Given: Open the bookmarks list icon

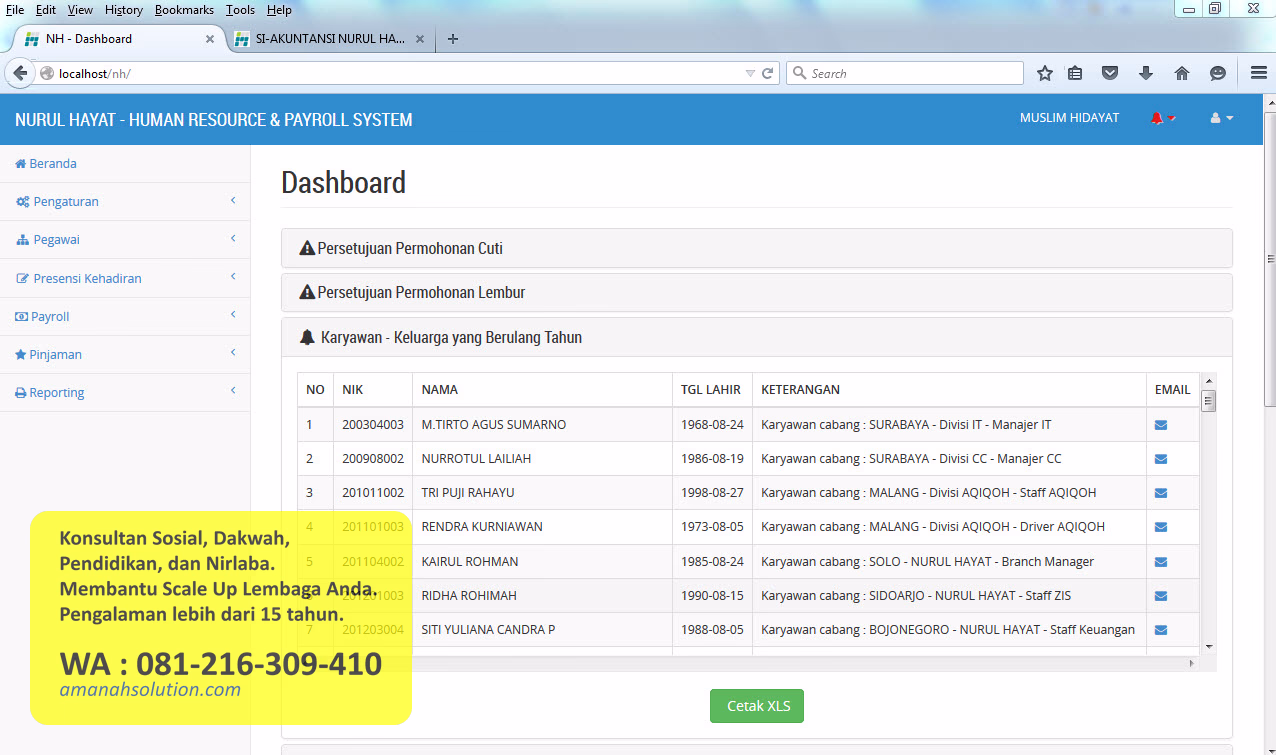Looking at the screenshot, I should (x=1075, y=73).
